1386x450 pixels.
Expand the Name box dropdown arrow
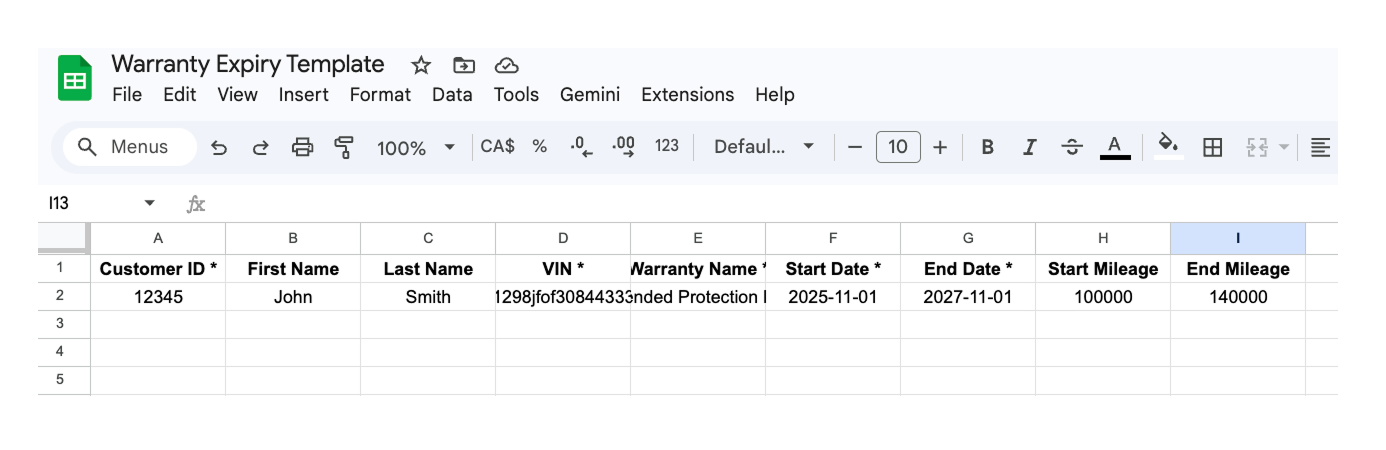[x=150, y=203]
